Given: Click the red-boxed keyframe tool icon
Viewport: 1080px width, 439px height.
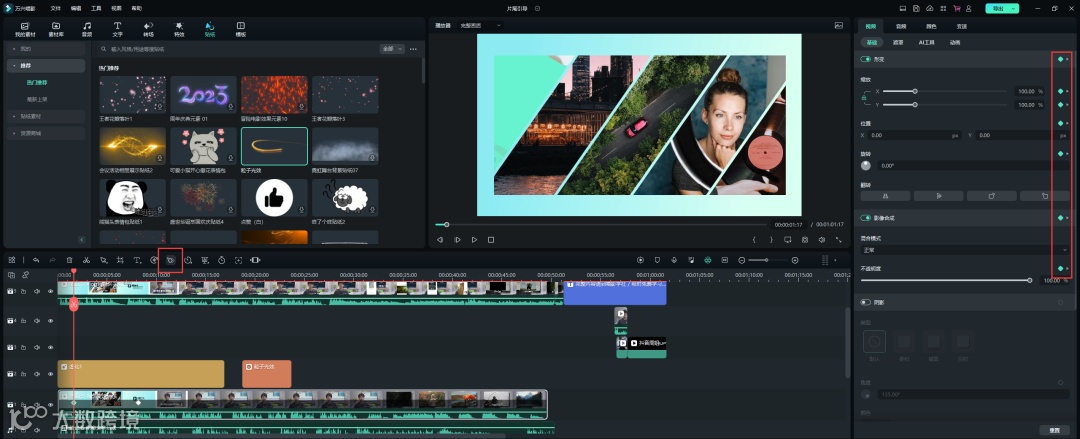Looking at the screenshot, I should (x=170, y=260).
